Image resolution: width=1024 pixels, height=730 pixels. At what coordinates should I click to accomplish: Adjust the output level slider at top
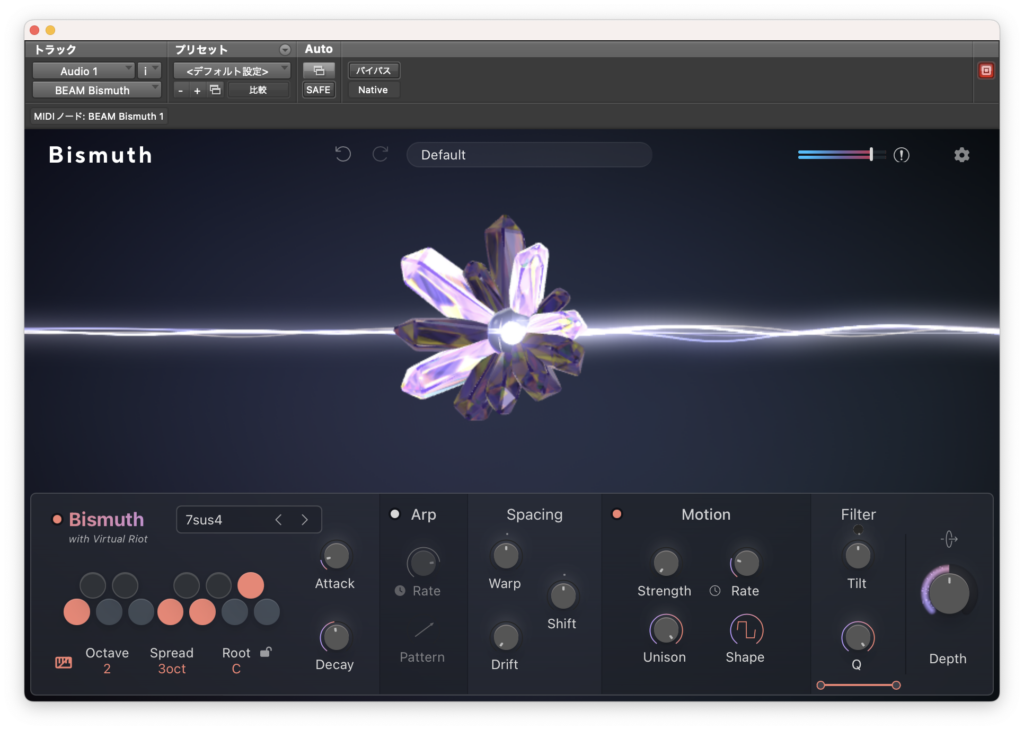pos(842,155)
